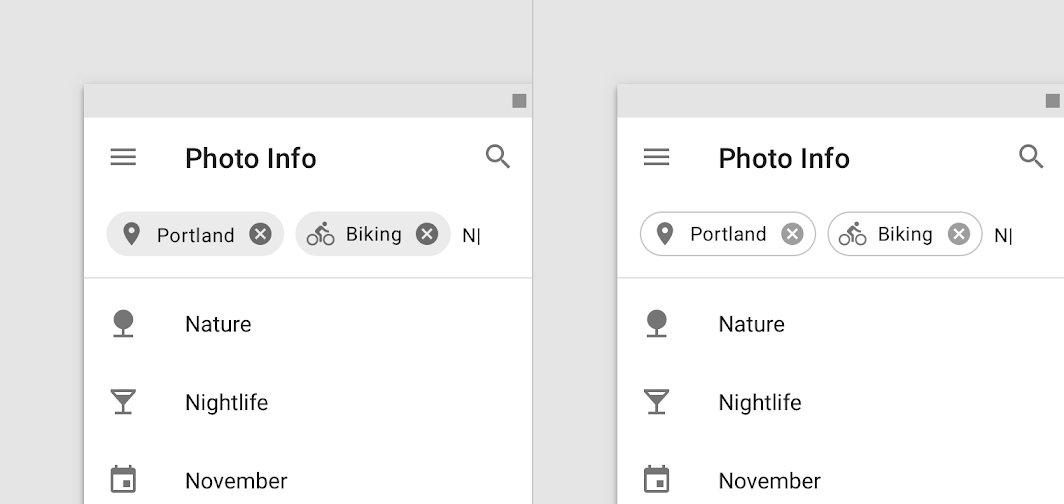Click the location pin on filled Portland chip
This screenshot has width=1064, height=504.
coord(131,234)
